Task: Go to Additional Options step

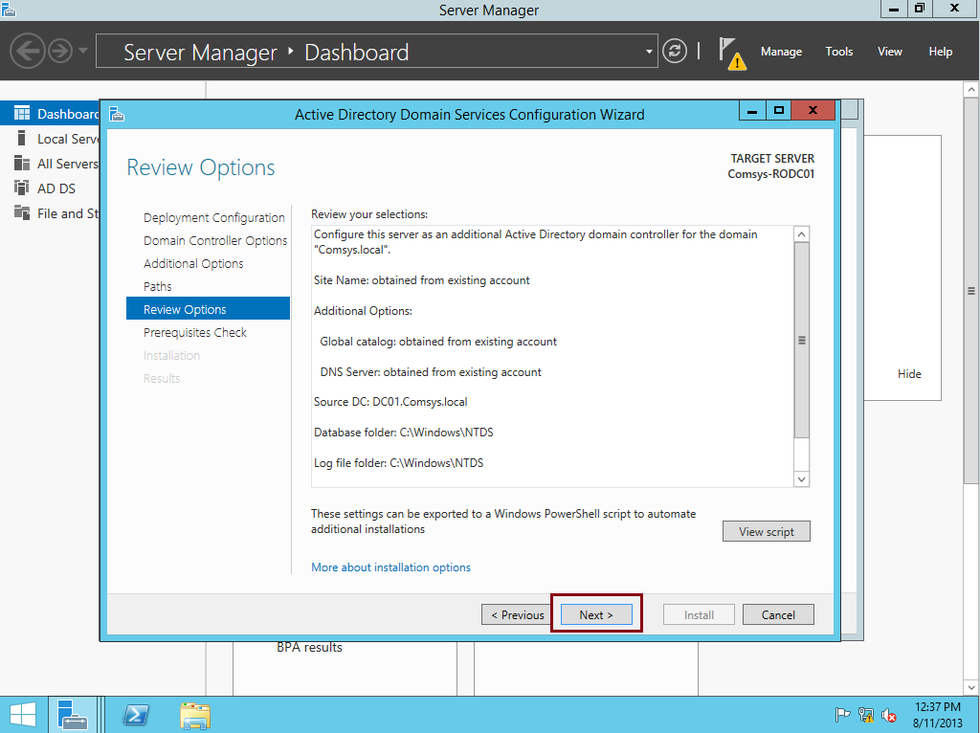Action: [x=193, y=264]
